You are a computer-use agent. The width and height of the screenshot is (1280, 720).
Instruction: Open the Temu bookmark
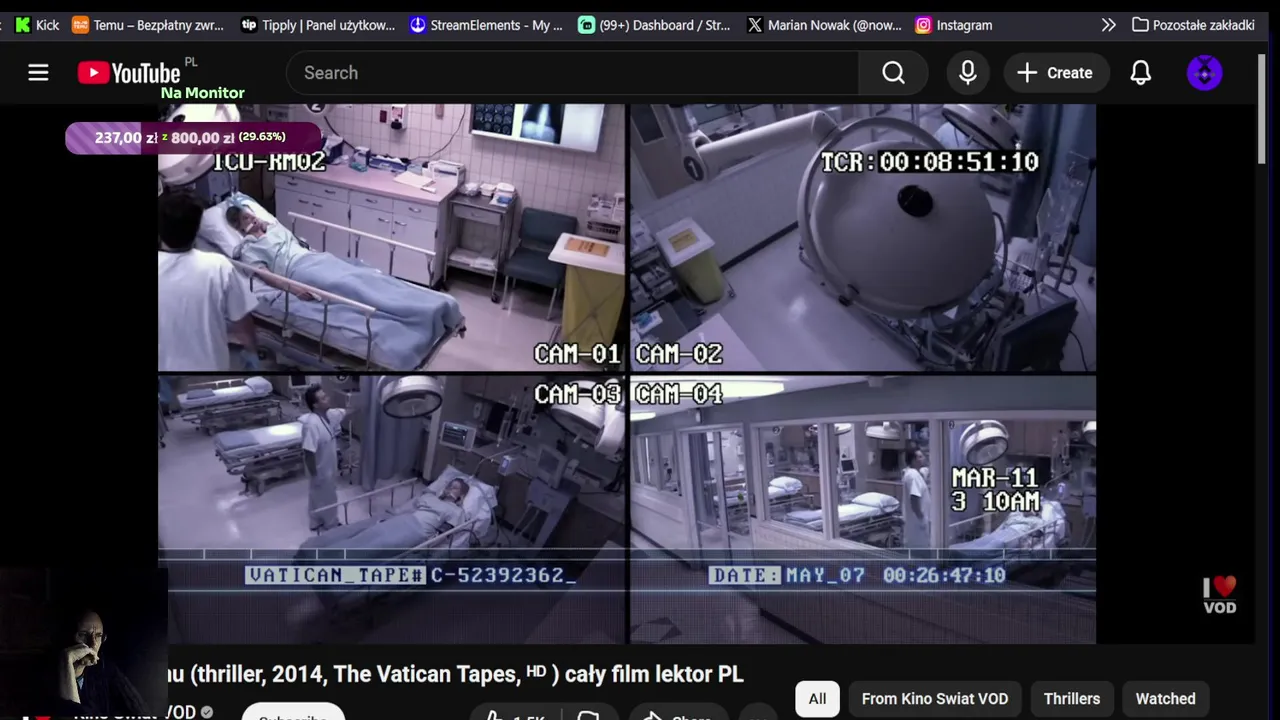[x=148, y=25]
